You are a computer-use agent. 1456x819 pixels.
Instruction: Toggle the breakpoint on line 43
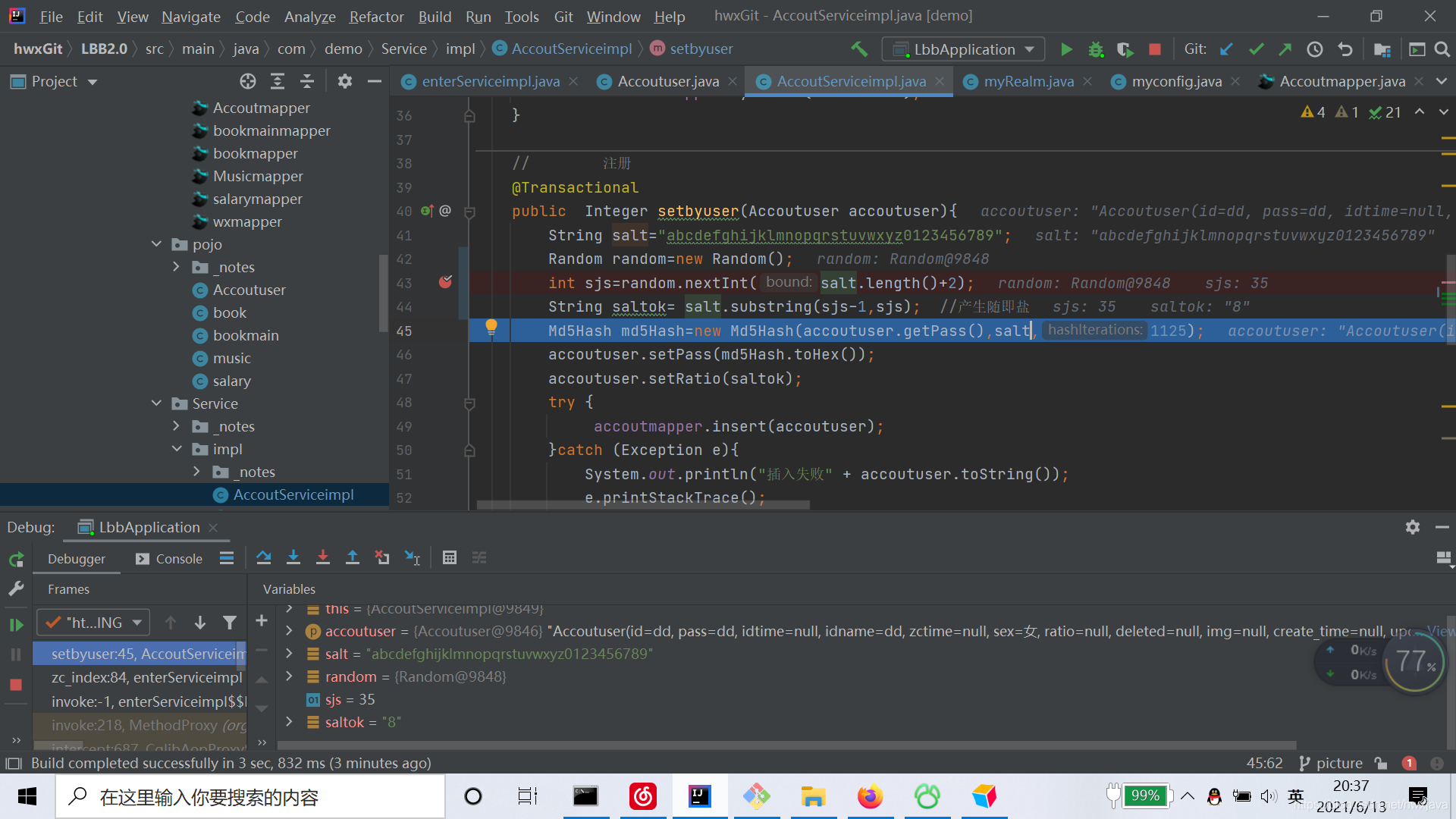point(445,283)
